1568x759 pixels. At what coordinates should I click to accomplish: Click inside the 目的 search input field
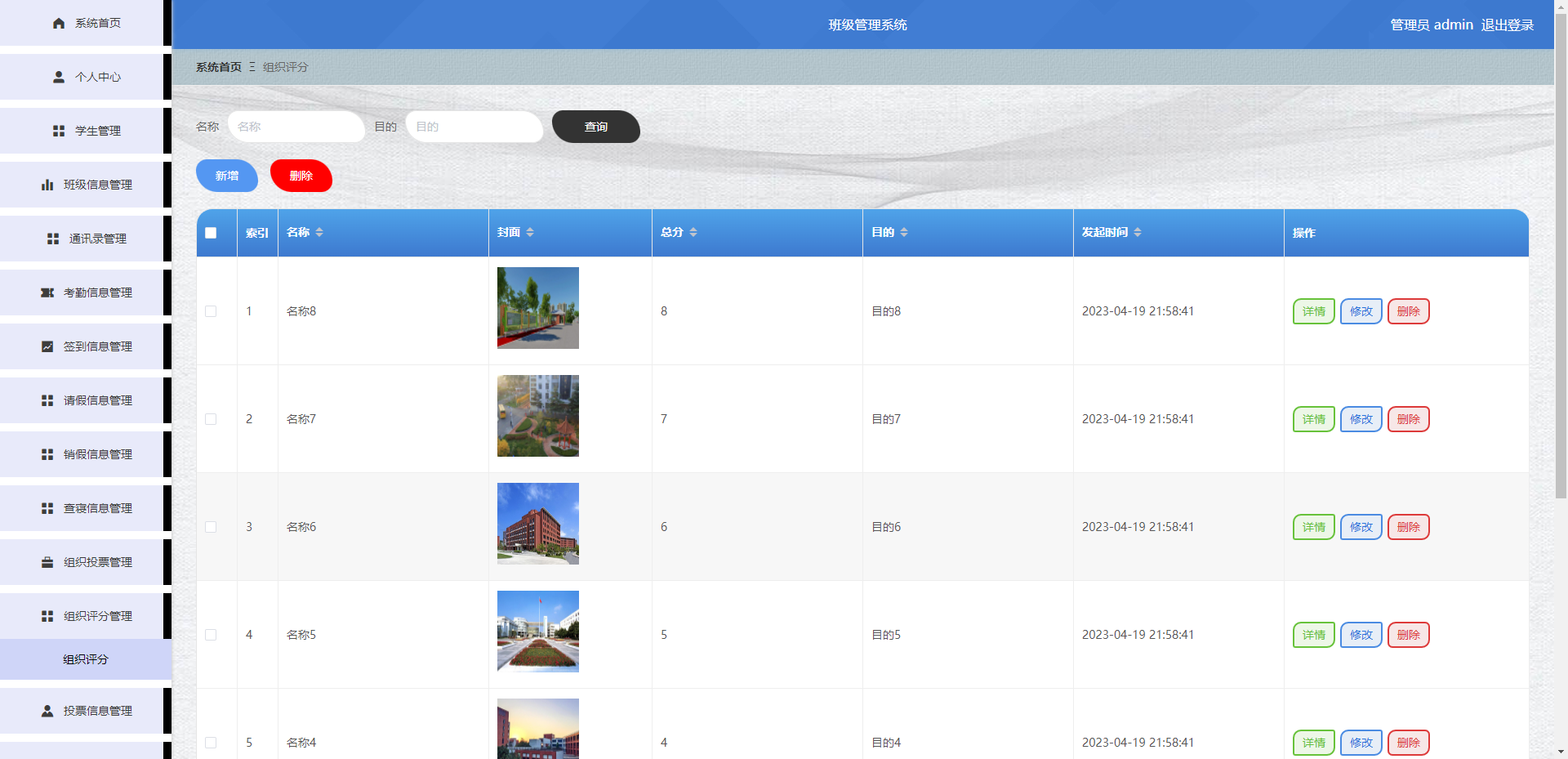coord(474,127)
